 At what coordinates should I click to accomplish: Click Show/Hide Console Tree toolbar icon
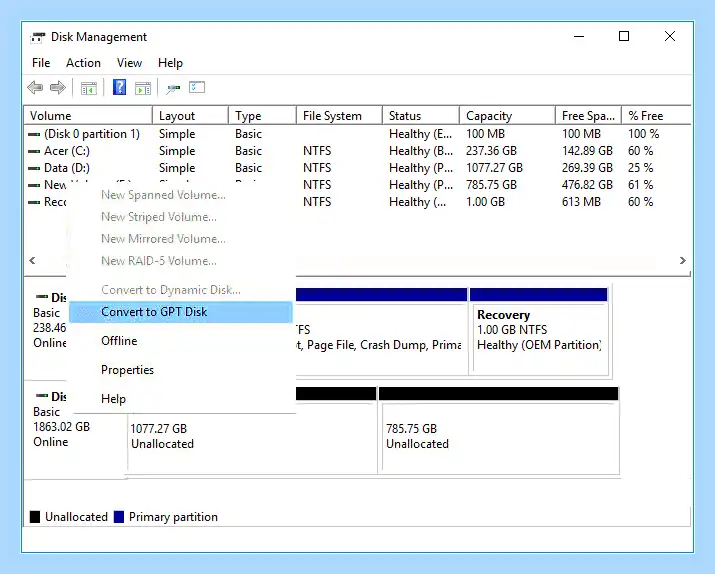click(x=88, y=88)
